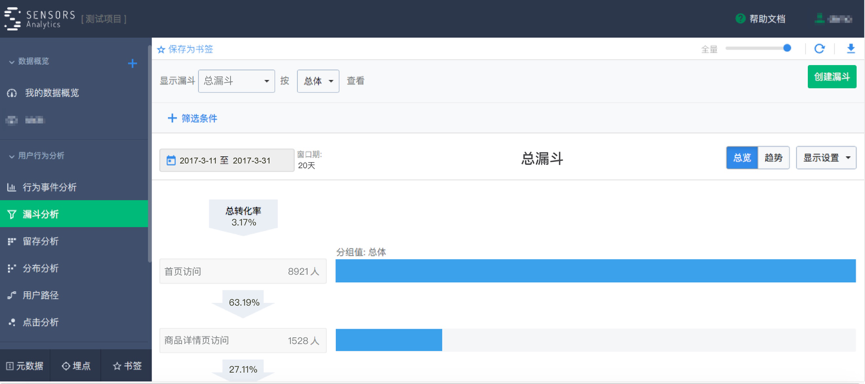
Task: Click the user account avatar icon
Action: [x=819, y=18]
